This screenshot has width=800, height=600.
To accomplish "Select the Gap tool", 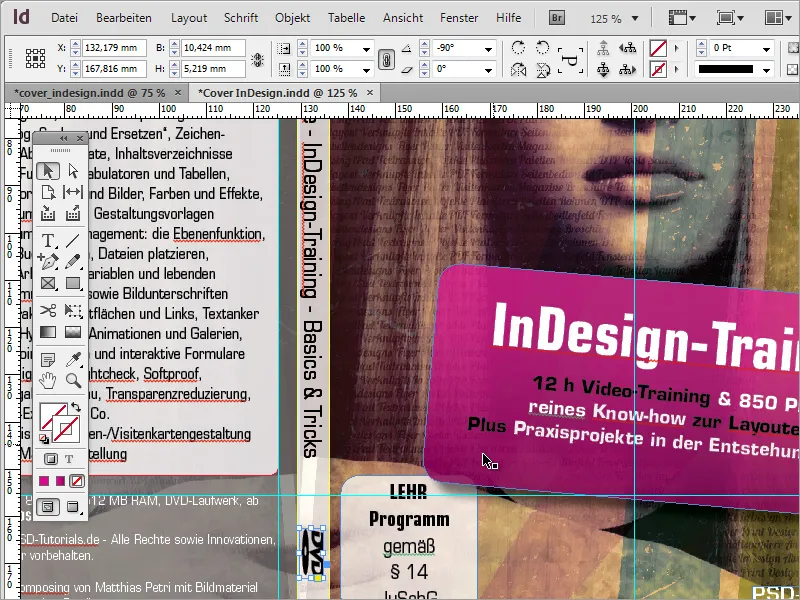I will click(x=73, y=192).
